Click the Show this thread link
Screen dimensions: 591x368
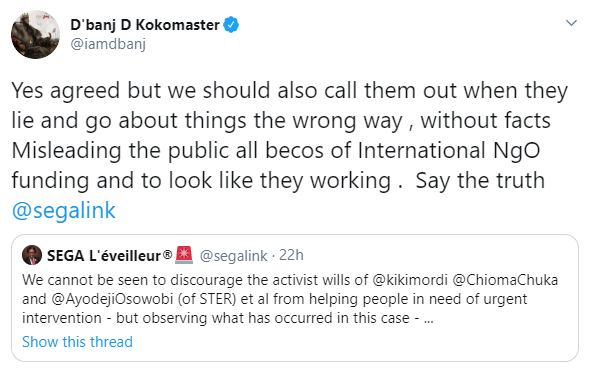pos(77,342)
